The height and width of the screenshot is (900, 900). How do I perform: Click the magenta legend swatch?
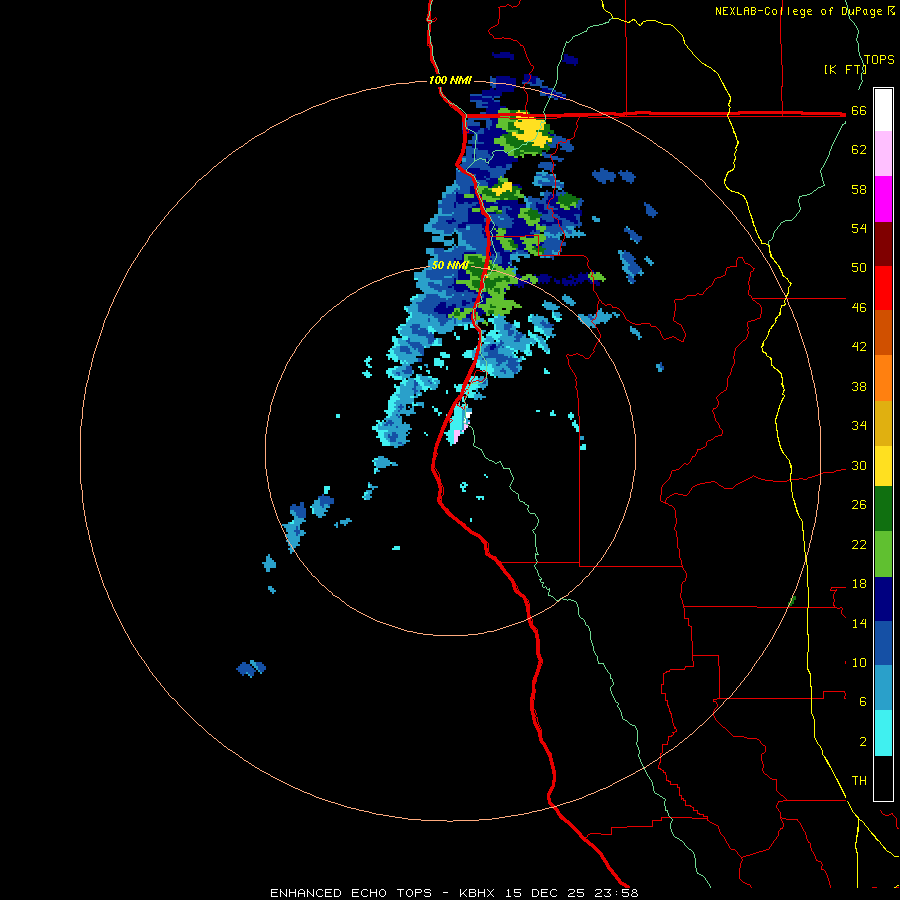tap(883, 199)
